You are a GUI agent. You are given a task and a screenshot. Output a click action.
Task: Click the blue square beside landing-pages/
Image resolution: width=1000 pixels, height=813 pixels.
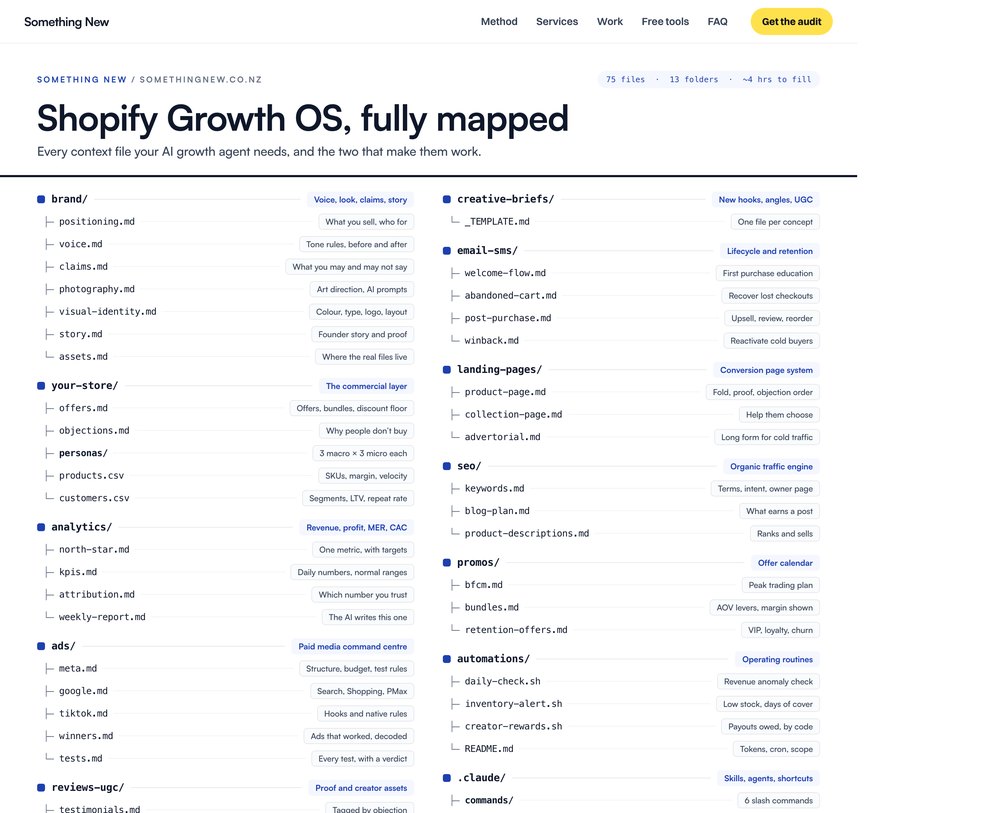(446, 370)
